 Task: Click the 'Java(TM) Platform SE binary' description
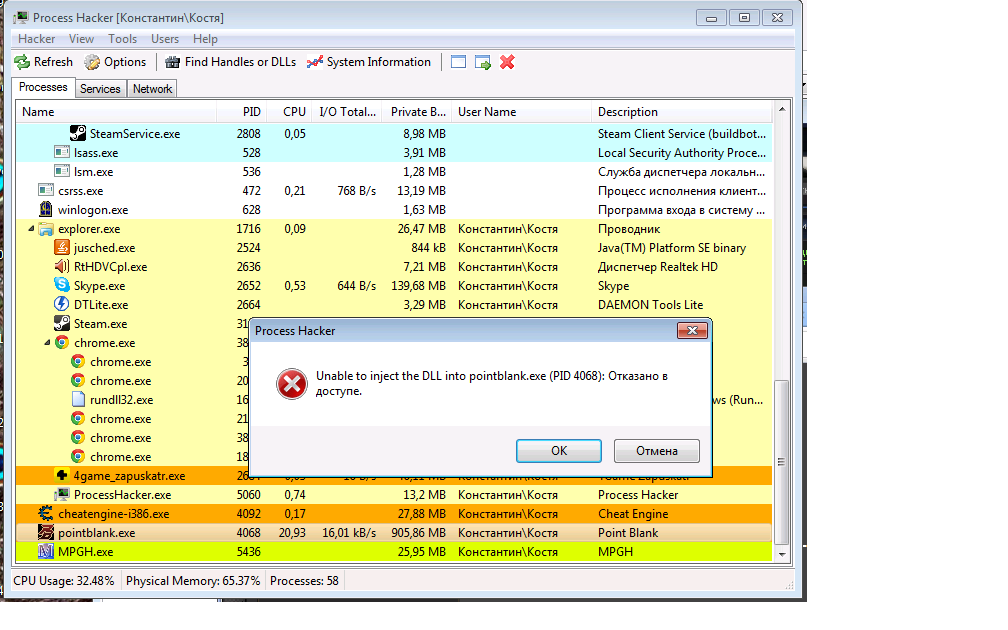[672, 248]
